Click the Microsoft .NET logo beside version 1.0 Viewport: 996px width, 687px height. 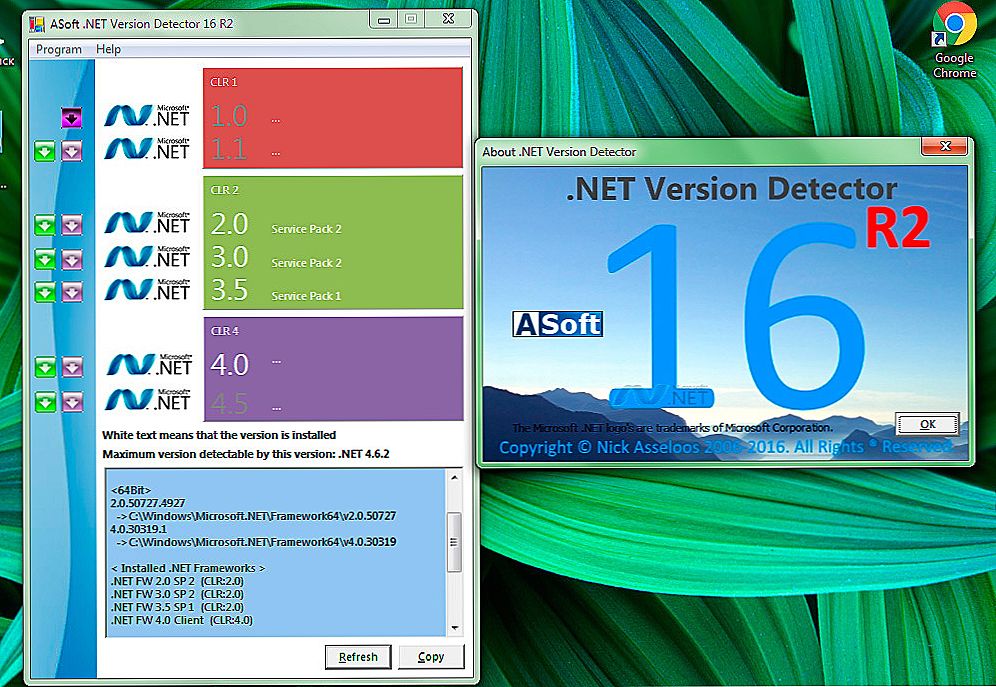point(147,116)
